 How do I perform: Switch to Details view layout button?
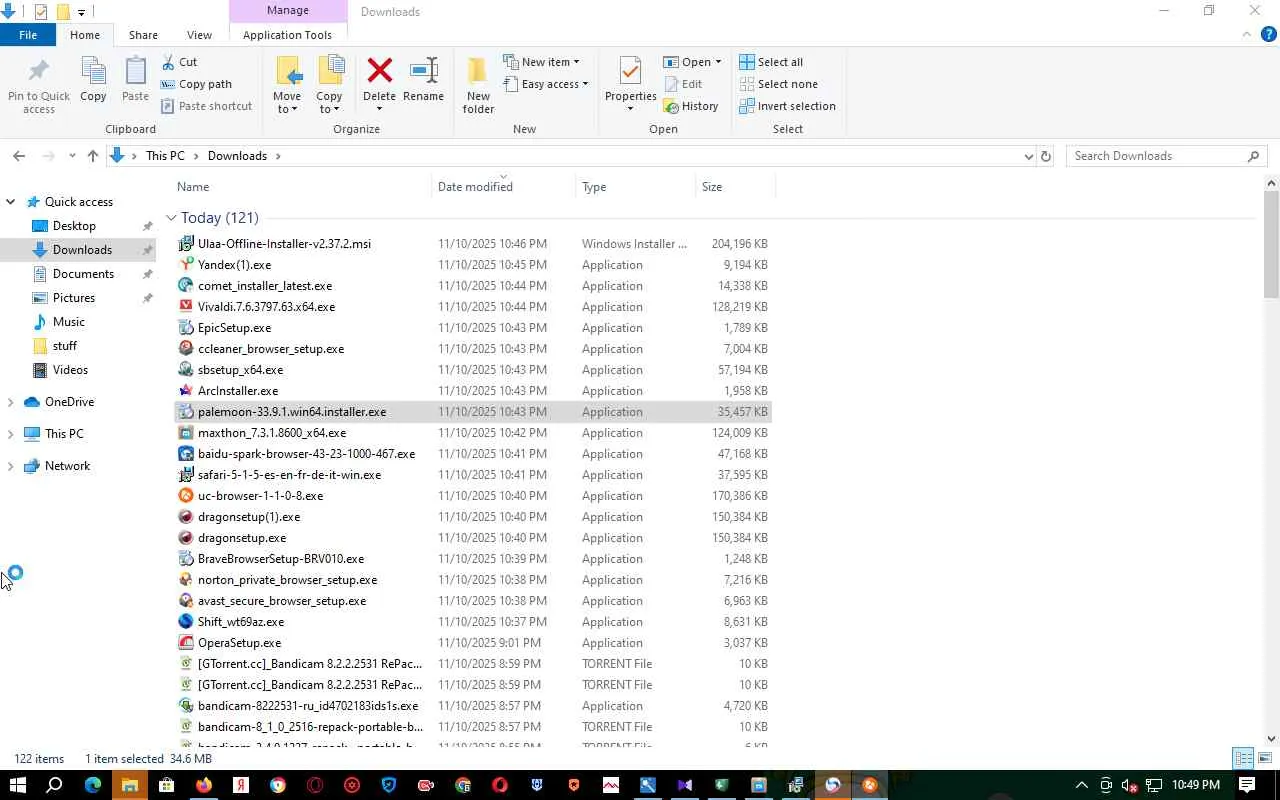(1243, 758)
